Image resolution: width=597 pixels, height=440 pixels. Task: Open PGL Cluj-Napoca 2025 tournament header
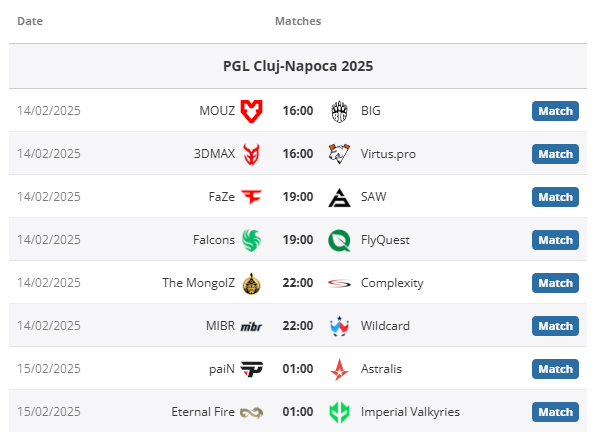point(298,66)
